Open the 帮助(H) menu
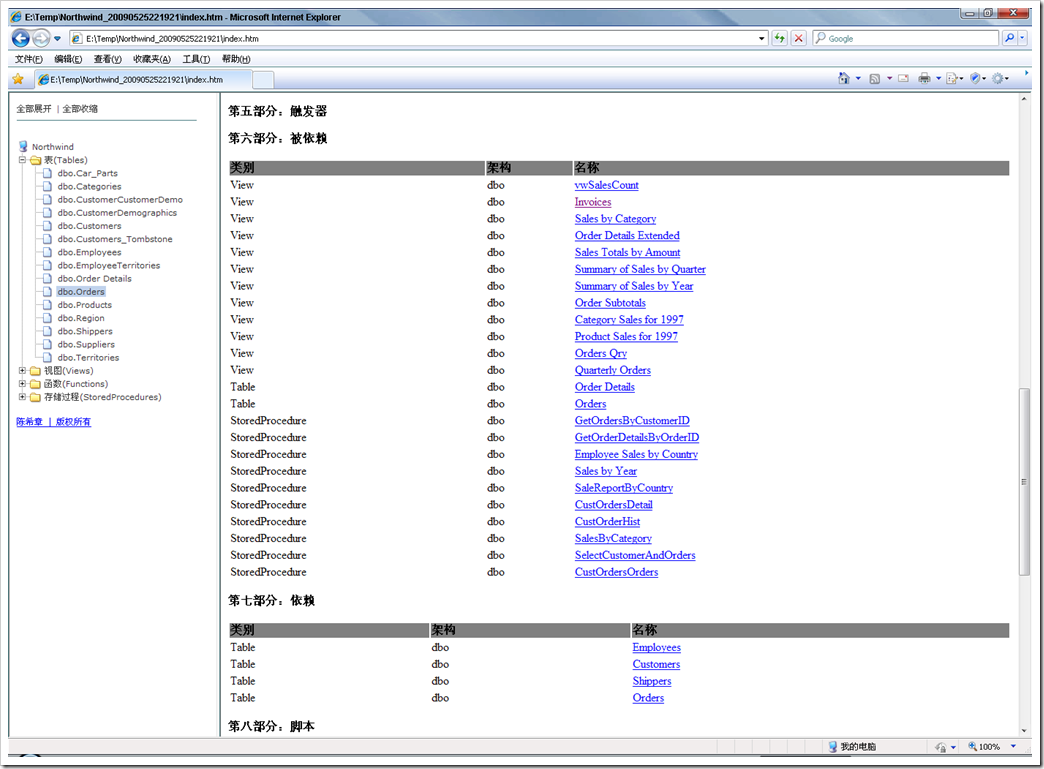 pos(236,59)
